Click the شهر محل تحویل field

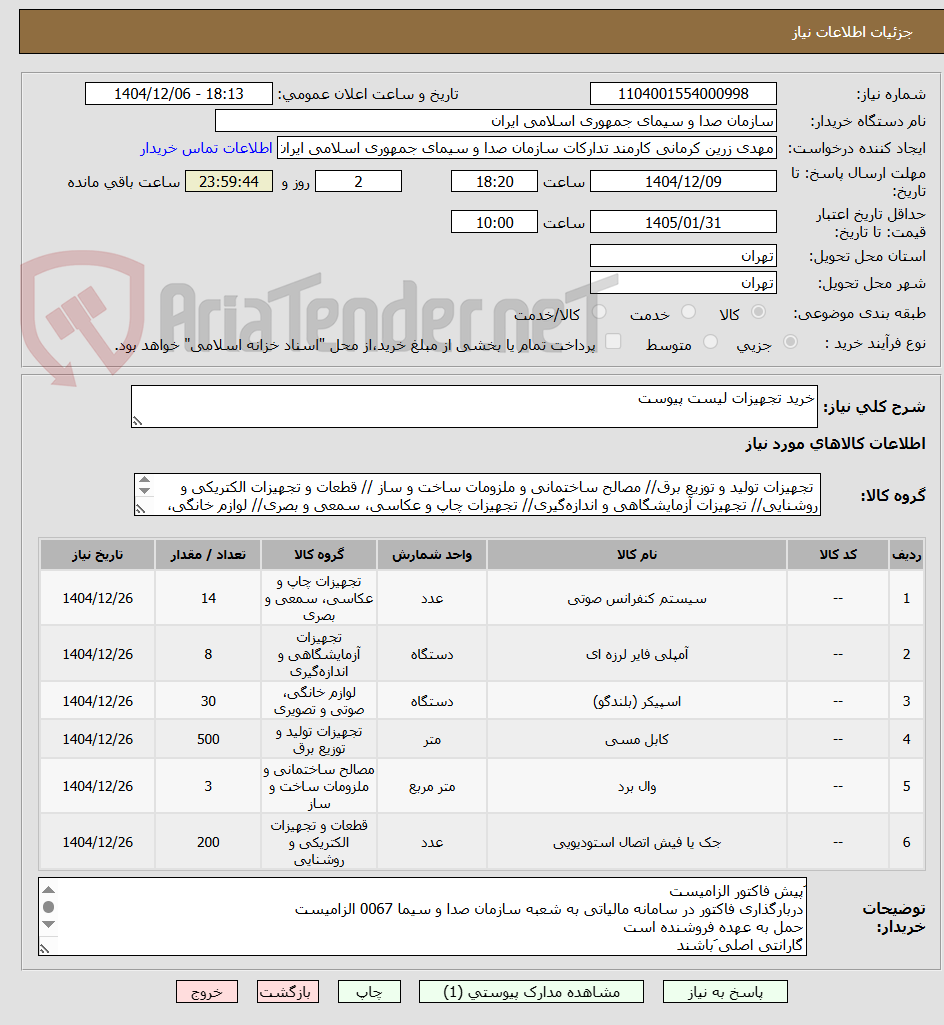coord(683,283)
